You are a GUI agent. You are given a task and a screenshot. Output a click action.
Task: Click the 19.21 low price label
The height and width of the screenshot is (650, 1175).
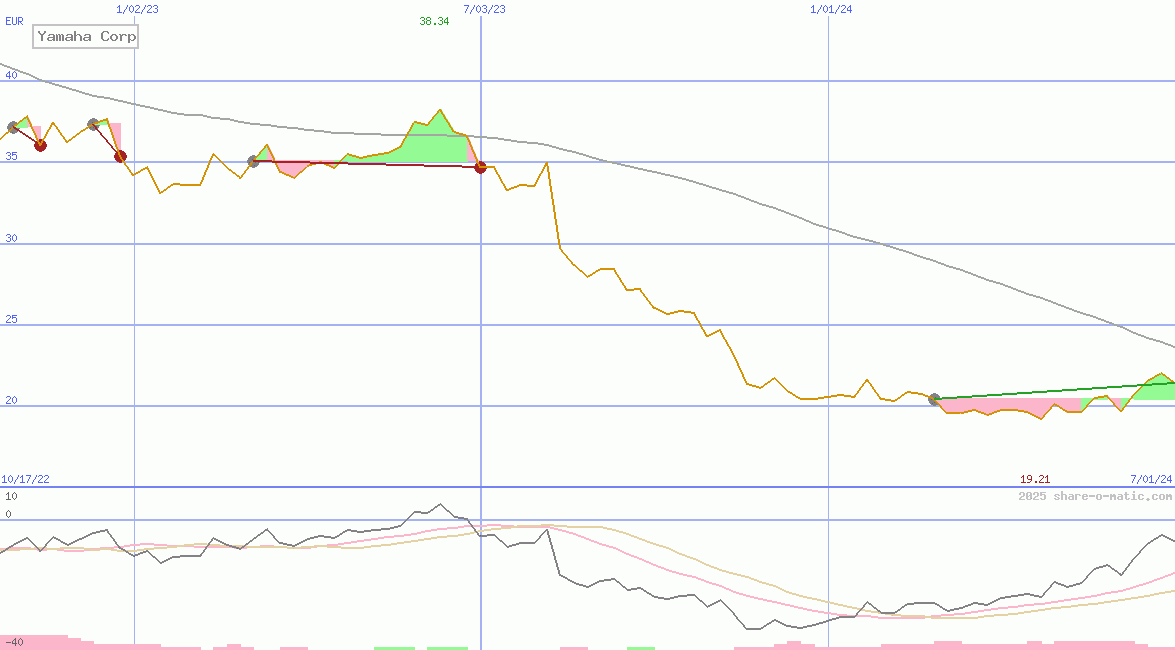1034,480
